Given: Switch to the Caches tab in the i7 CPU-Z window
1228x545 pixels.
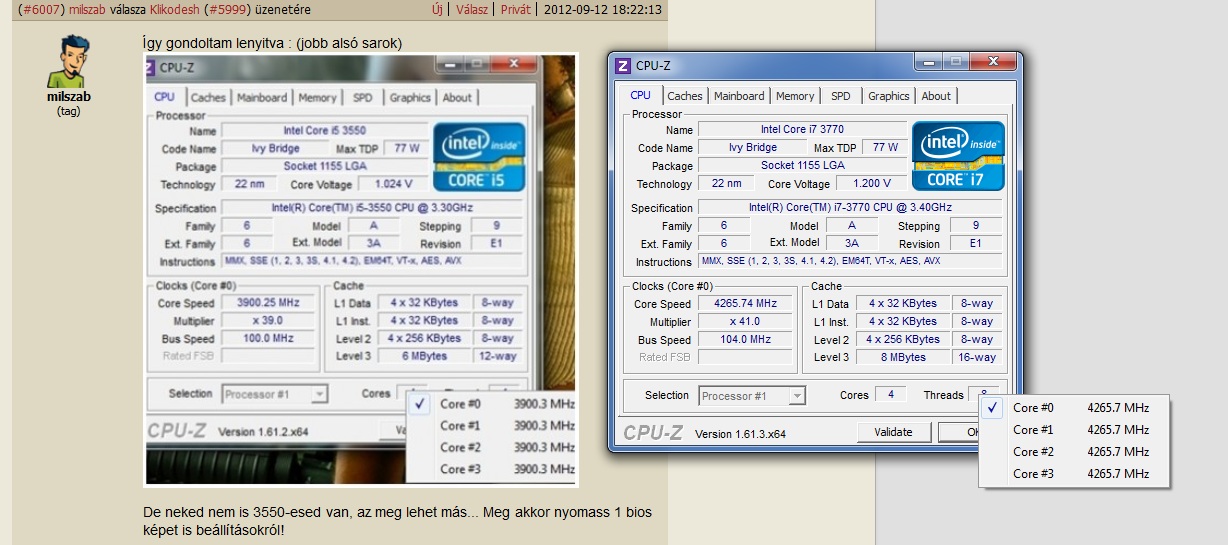Looking at the screenshot, I should 685,96.
